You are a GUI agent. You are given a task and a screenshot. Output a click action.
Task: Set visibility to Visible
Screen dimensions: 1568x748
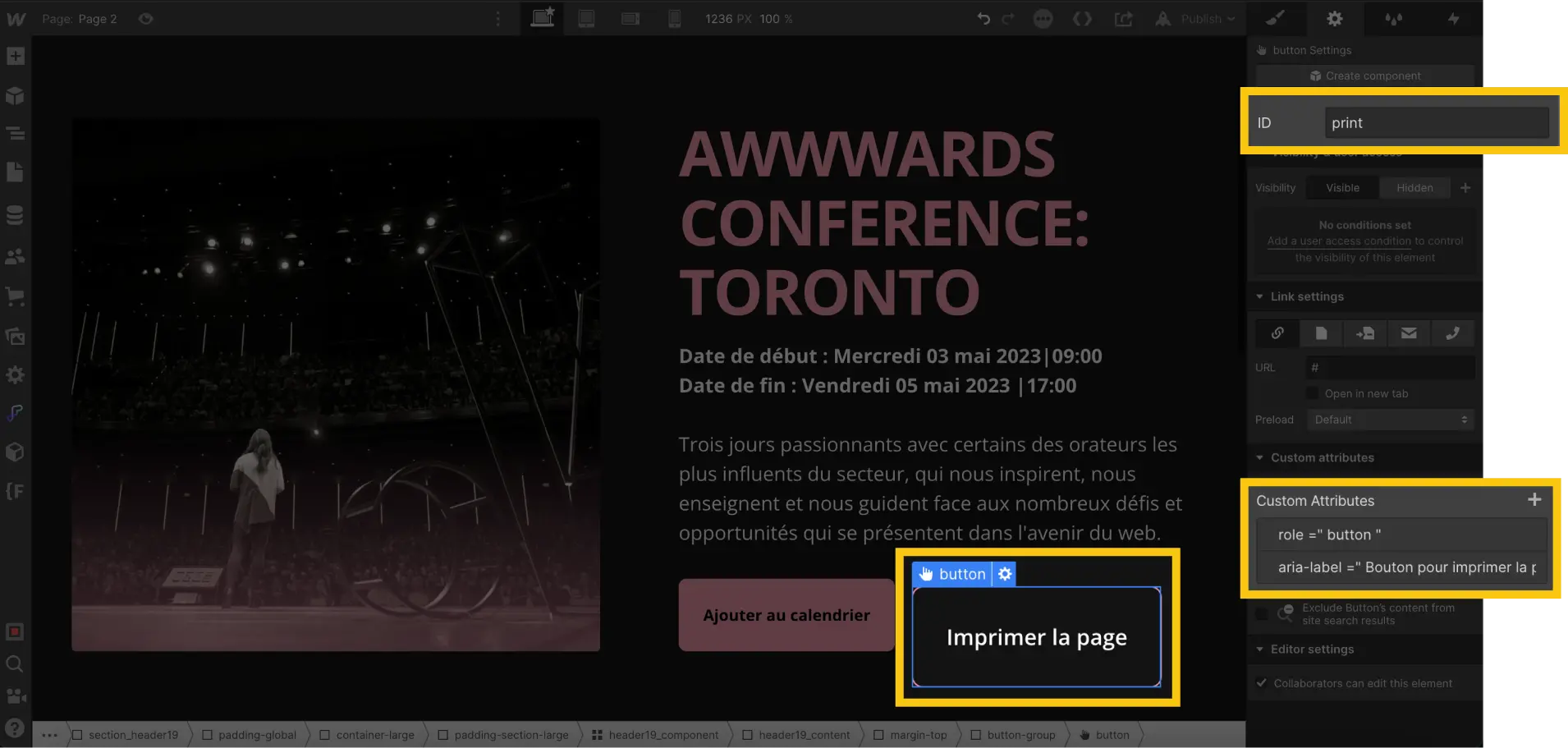tap(1342, 188)
